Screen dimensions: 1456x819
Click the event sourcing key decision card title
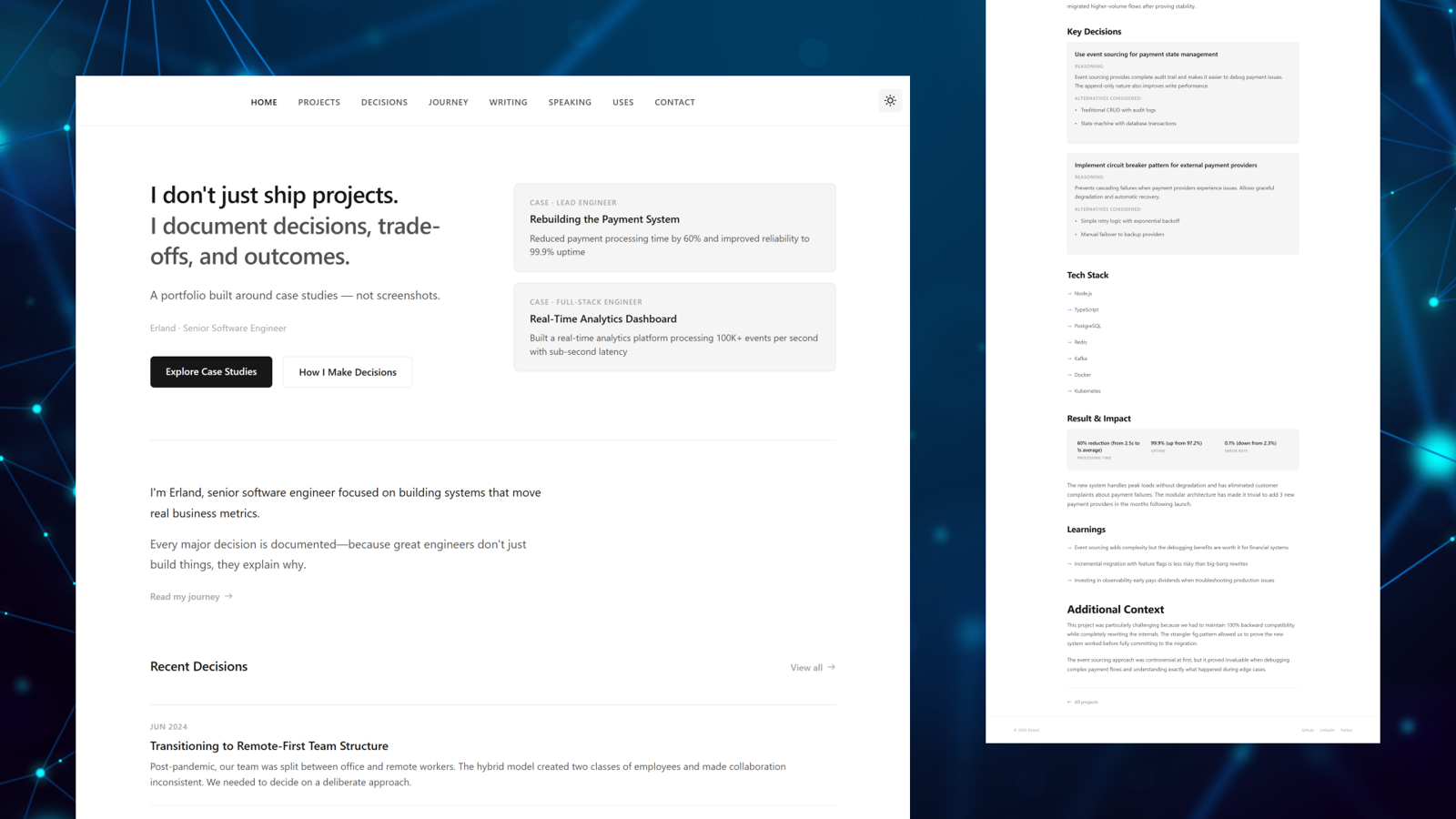pos(1146,54)
